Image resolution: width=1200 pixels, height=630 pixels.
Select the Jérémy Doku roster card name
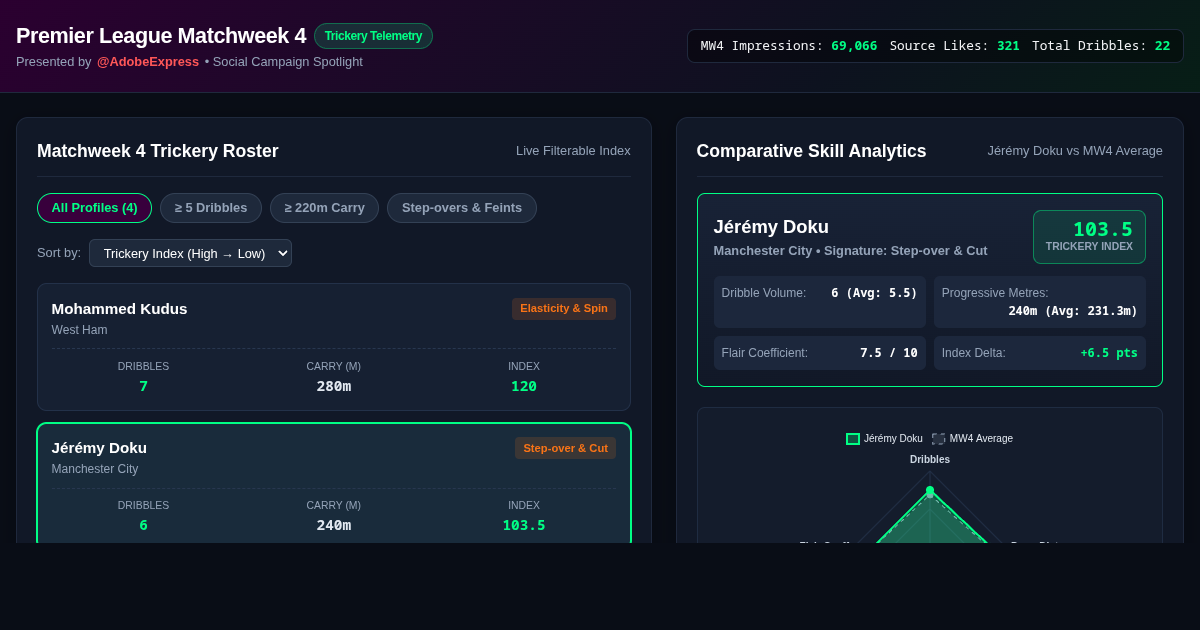pyautogui.click(x=99, y=447)
